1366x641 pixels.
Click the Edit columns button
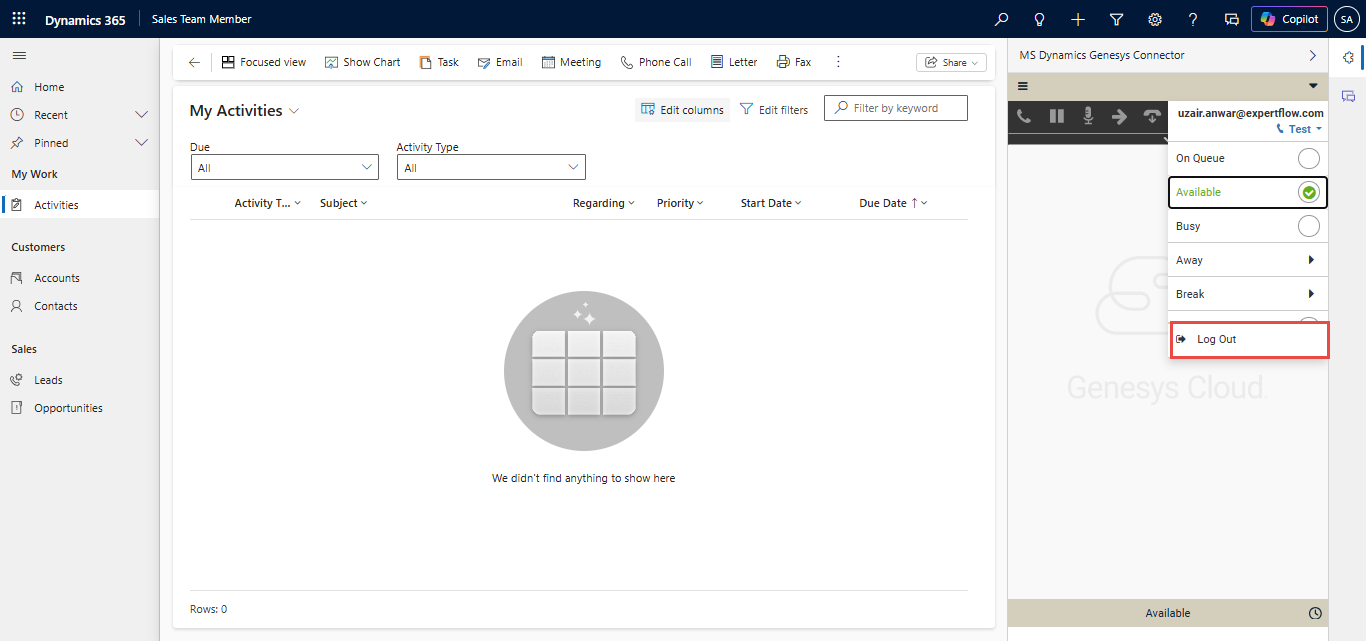682,110
